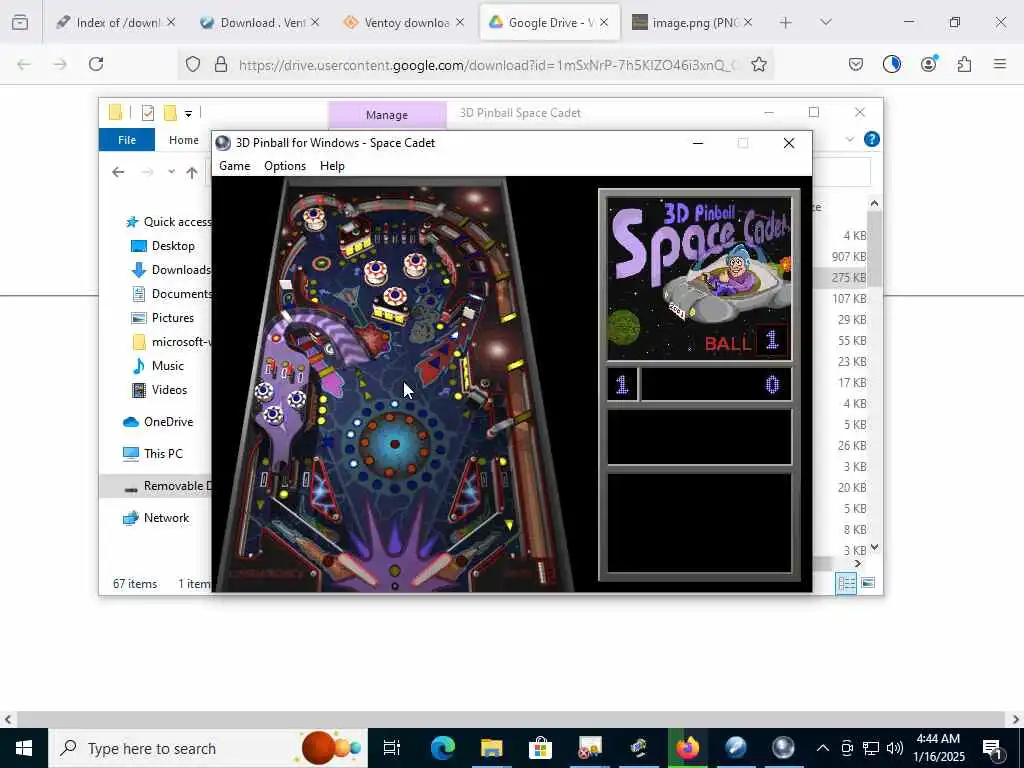This screenshot has width=1024, height=768.
Task: Click the pinball icon in the title bar
Action: coord(223,143)
